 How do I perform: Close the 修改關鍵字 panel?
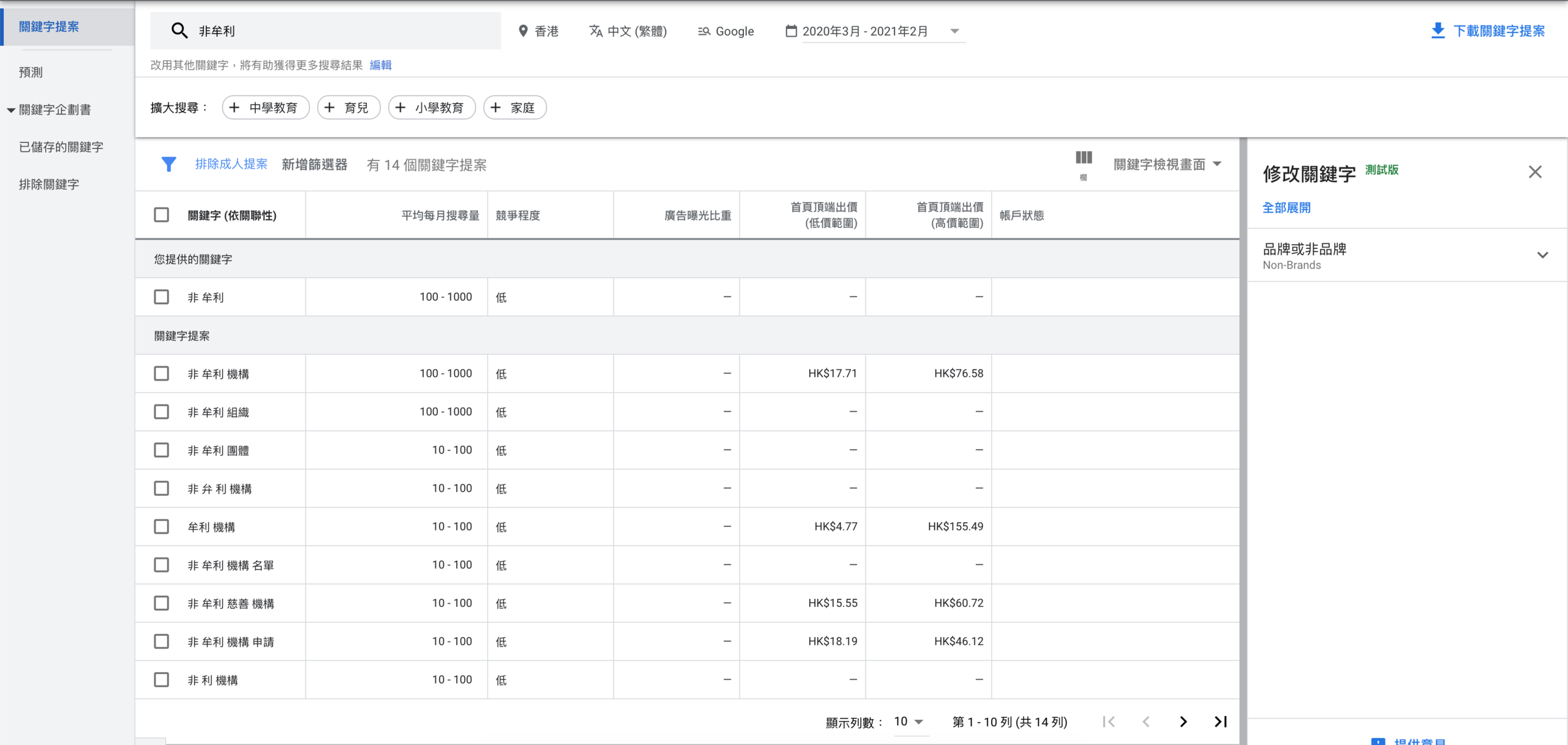click(x=1535, y=172)
